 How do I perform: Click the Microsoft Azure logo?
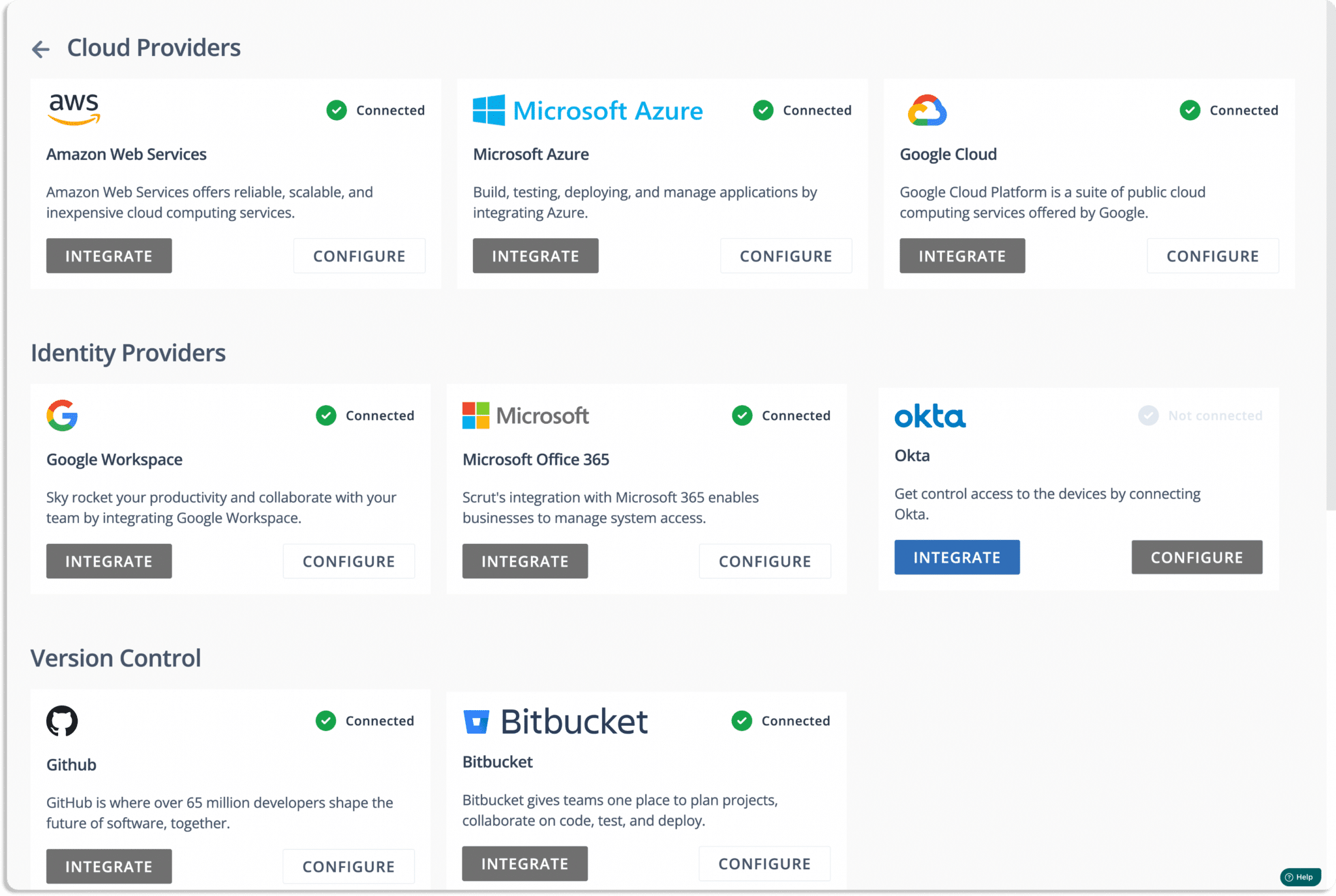[x=588, y=110]
